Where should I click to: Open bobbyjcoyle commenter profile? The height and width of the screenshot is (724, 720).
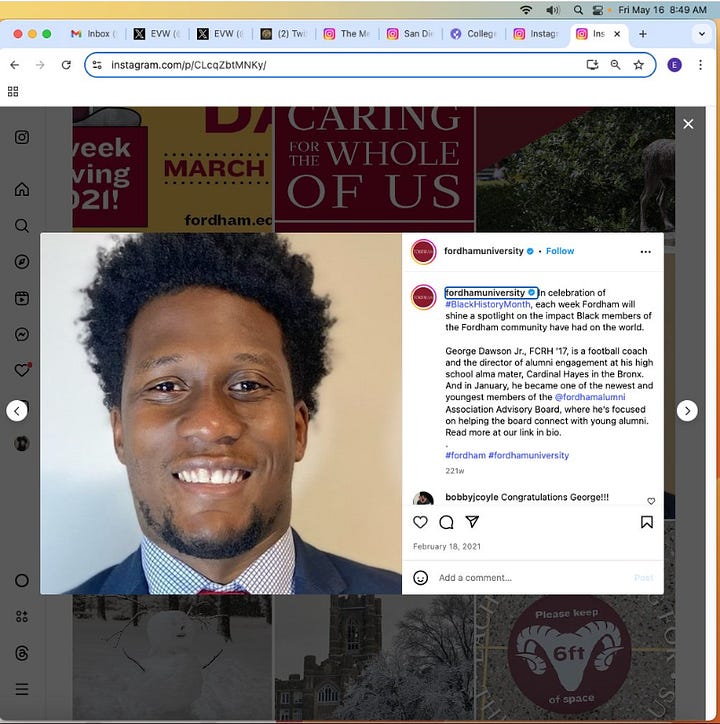tap(472, 497)
